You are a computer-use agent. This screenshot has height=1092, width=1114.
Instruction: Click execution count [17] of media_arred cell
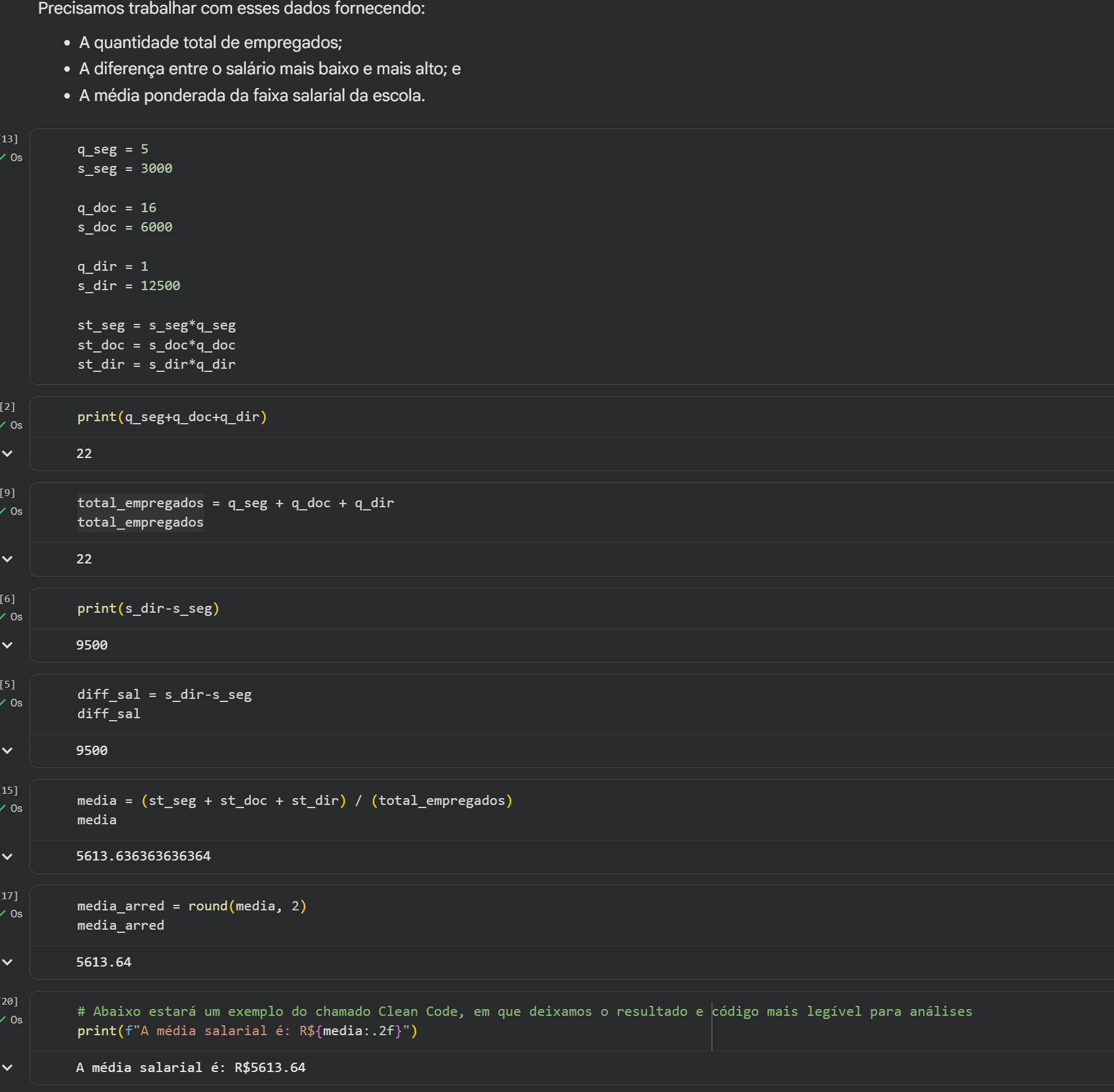click(x=9, y=896)
